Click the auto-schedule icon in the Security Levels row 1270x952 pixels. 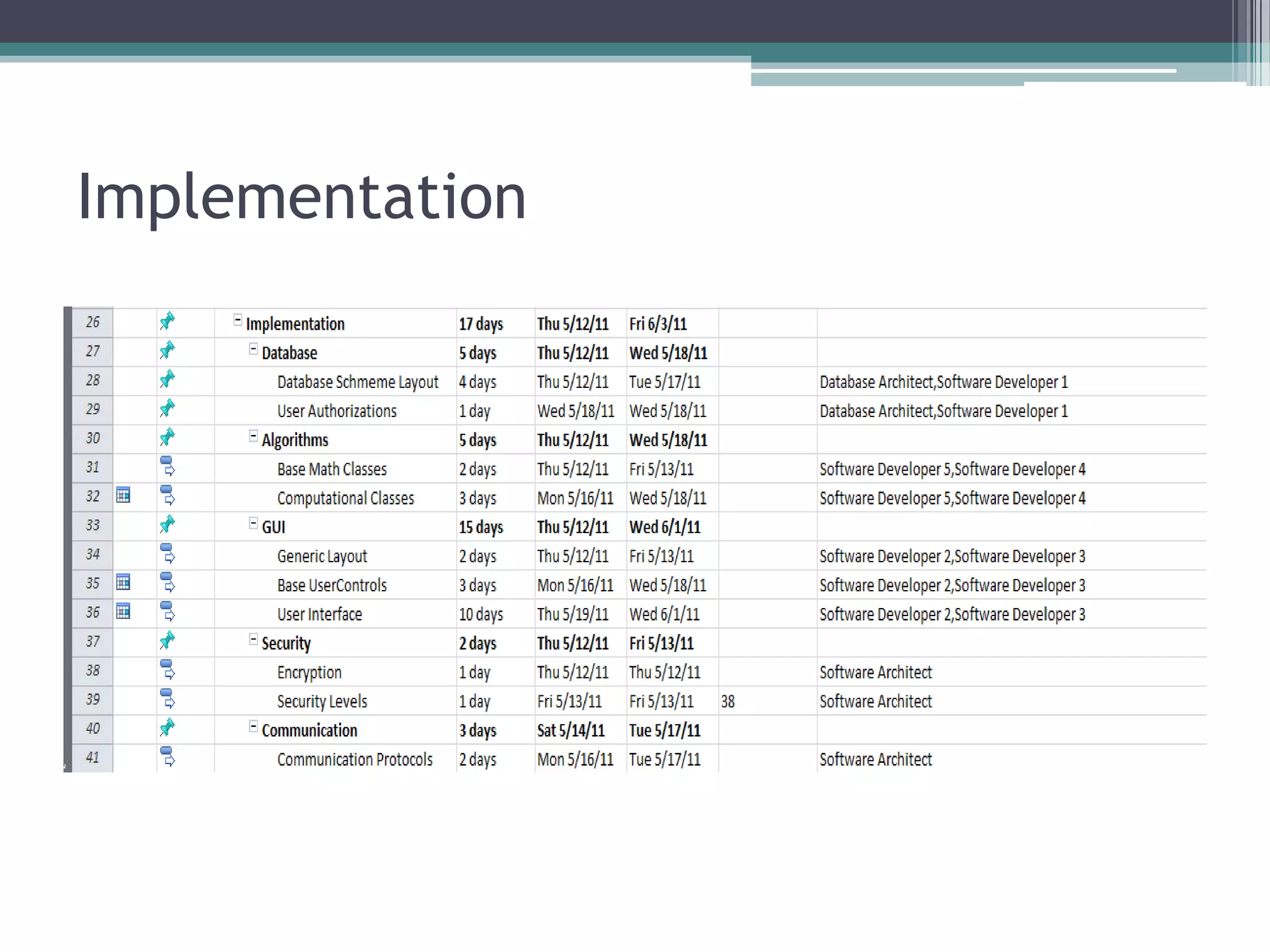(168, 699)
